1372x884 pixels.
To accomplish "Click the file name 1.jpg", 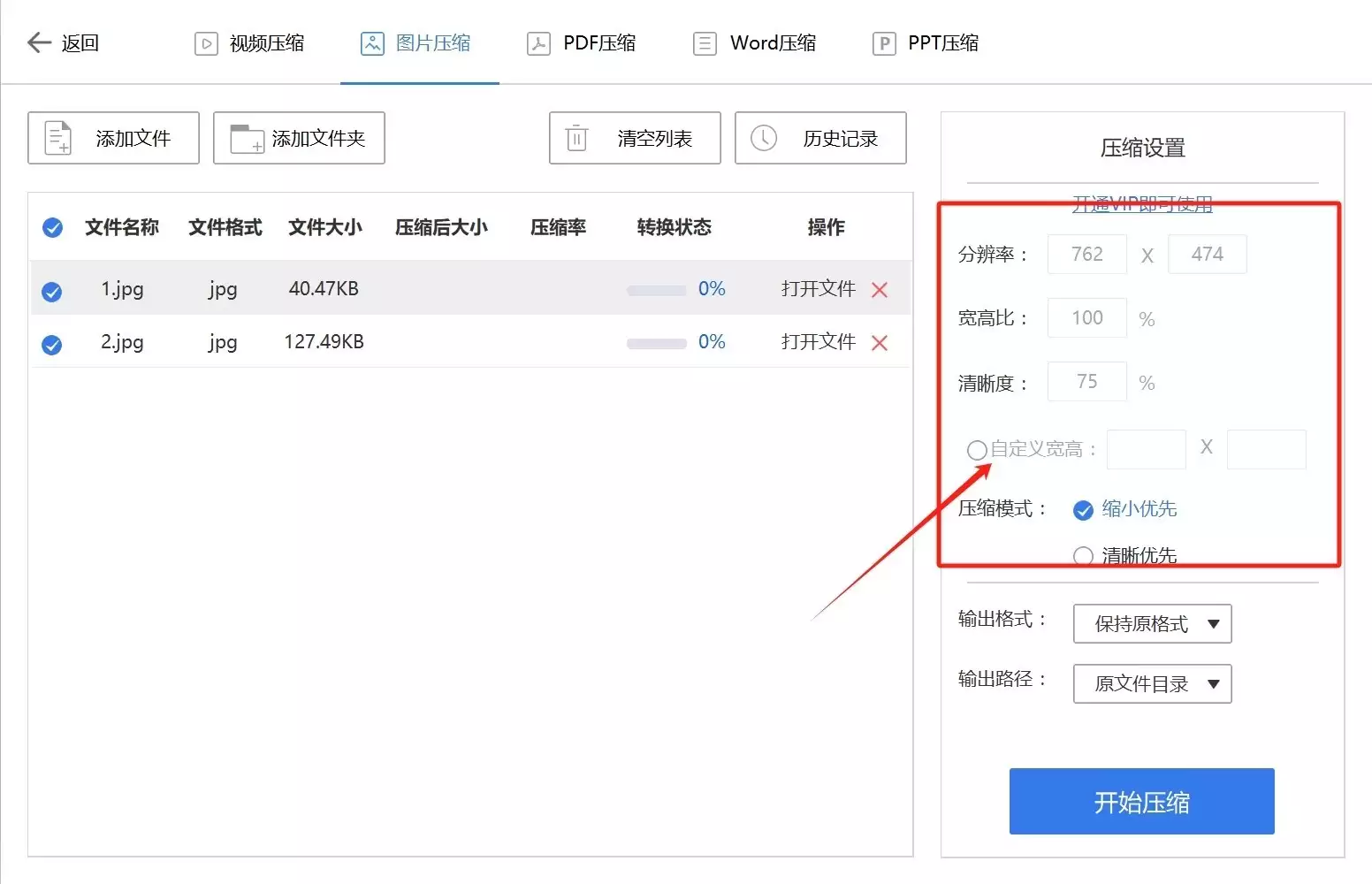I will (x=122, y=289).
